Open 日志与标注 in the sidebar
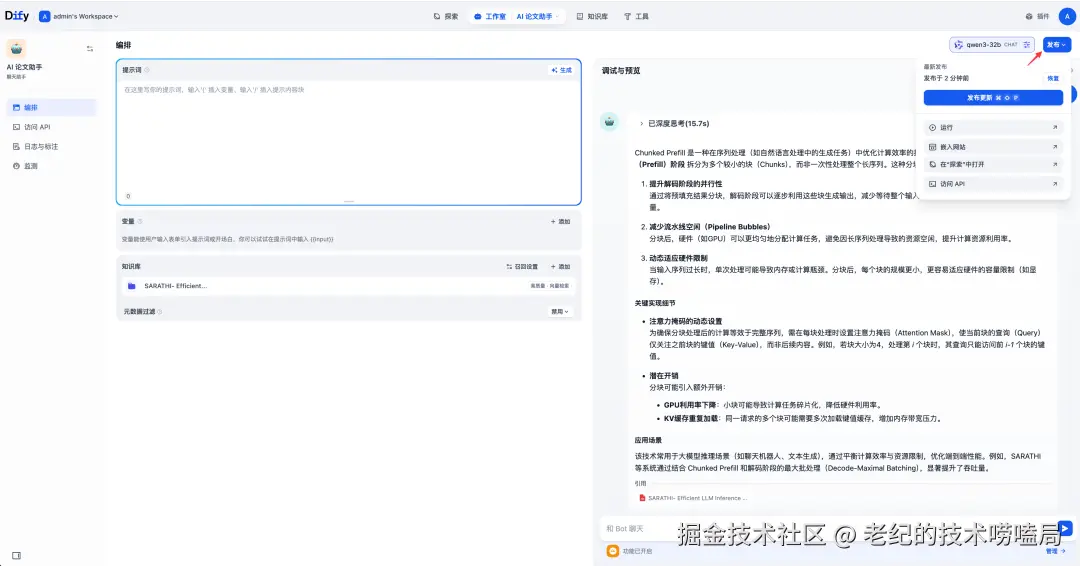 pyautogui.click(x=52, y=147)
